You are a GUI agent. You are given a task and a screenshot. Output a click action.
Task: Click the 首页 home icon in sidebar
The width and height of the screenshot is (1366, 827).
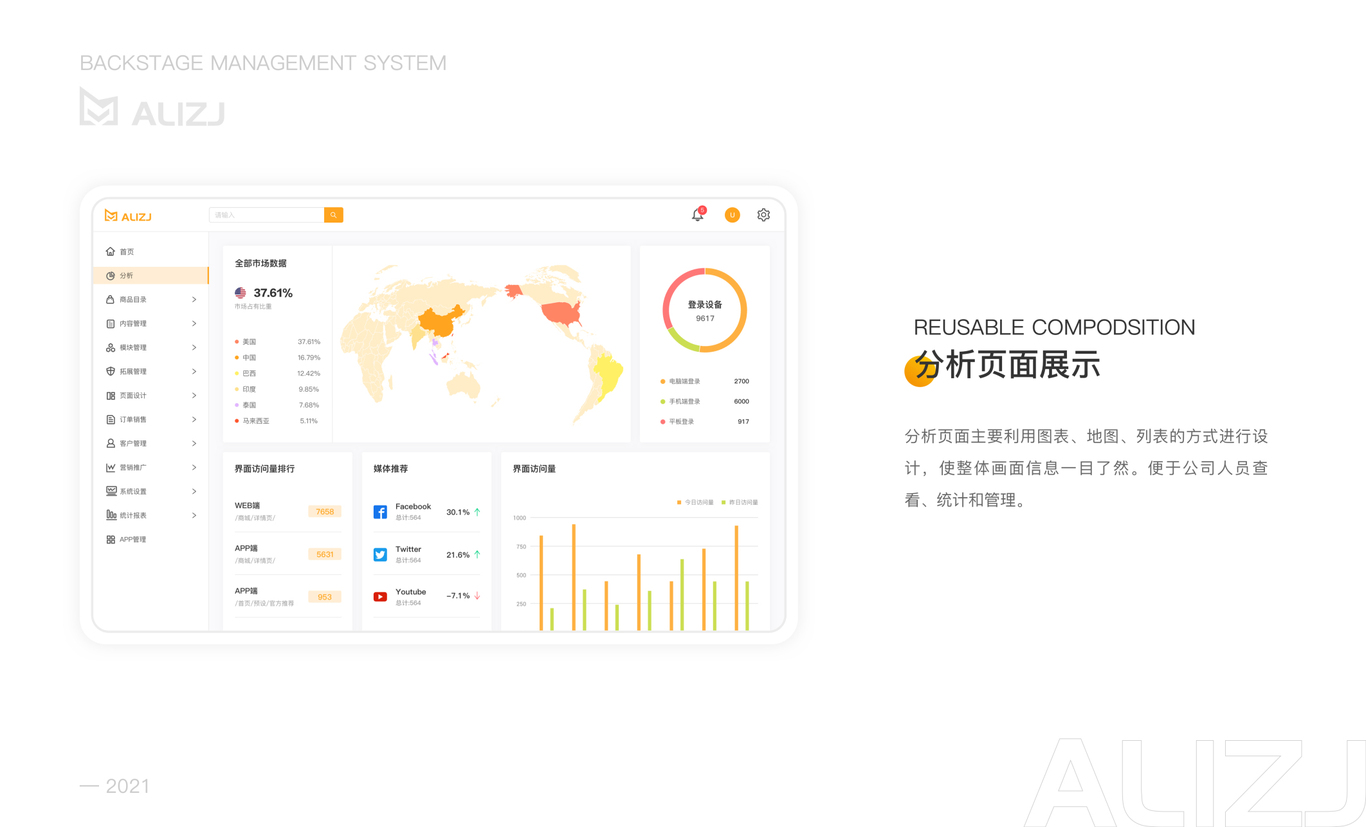(110, 252)
